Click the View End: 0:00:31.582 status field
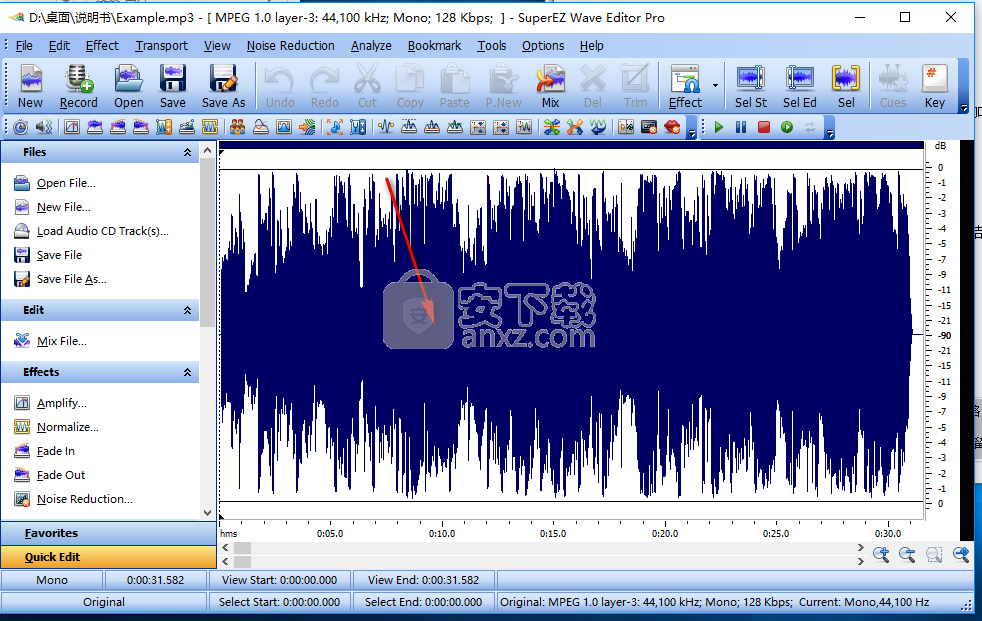 tap(423, 580)
